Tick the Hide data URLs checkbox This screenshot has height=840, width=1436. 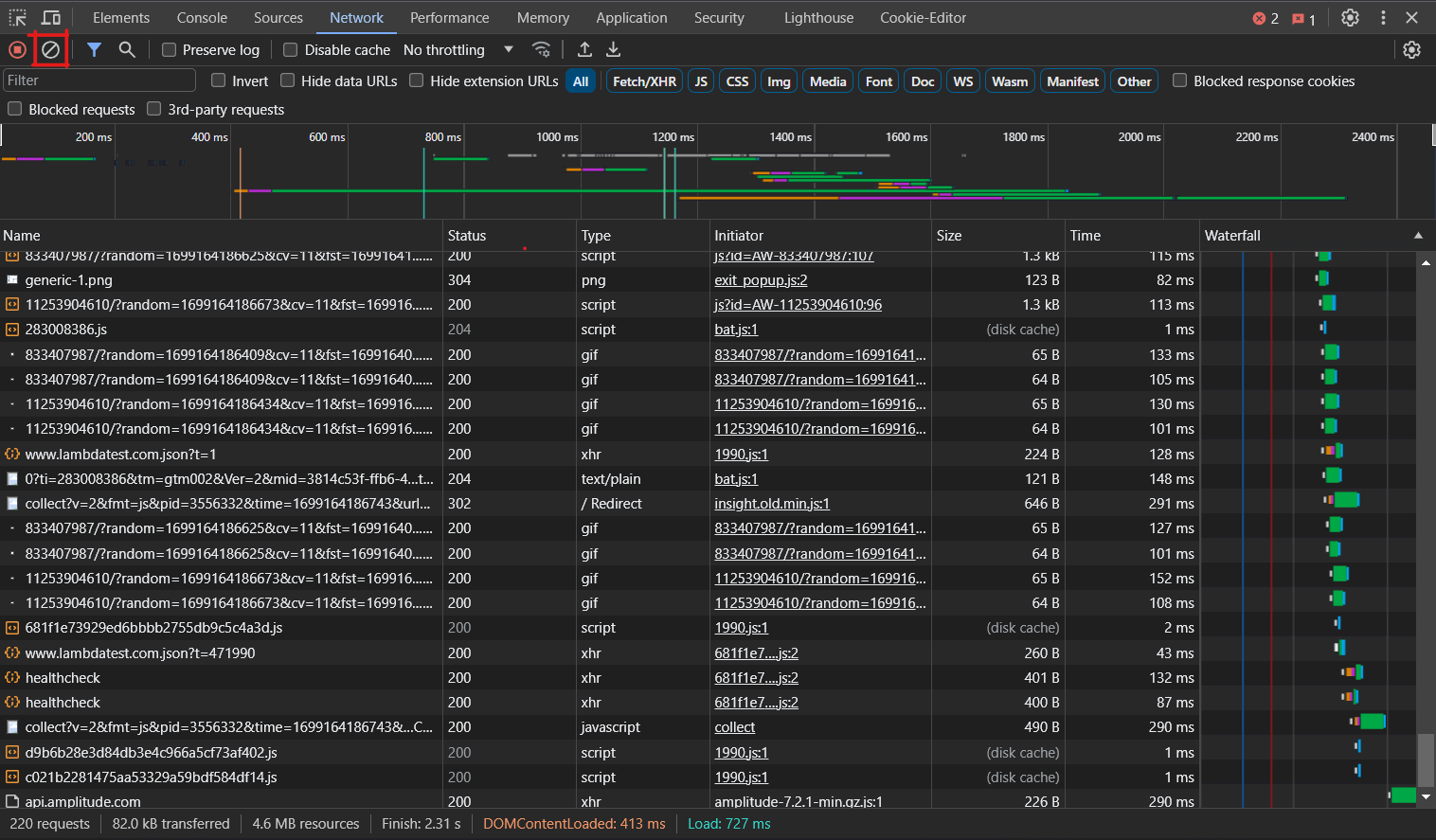[288, 80]
